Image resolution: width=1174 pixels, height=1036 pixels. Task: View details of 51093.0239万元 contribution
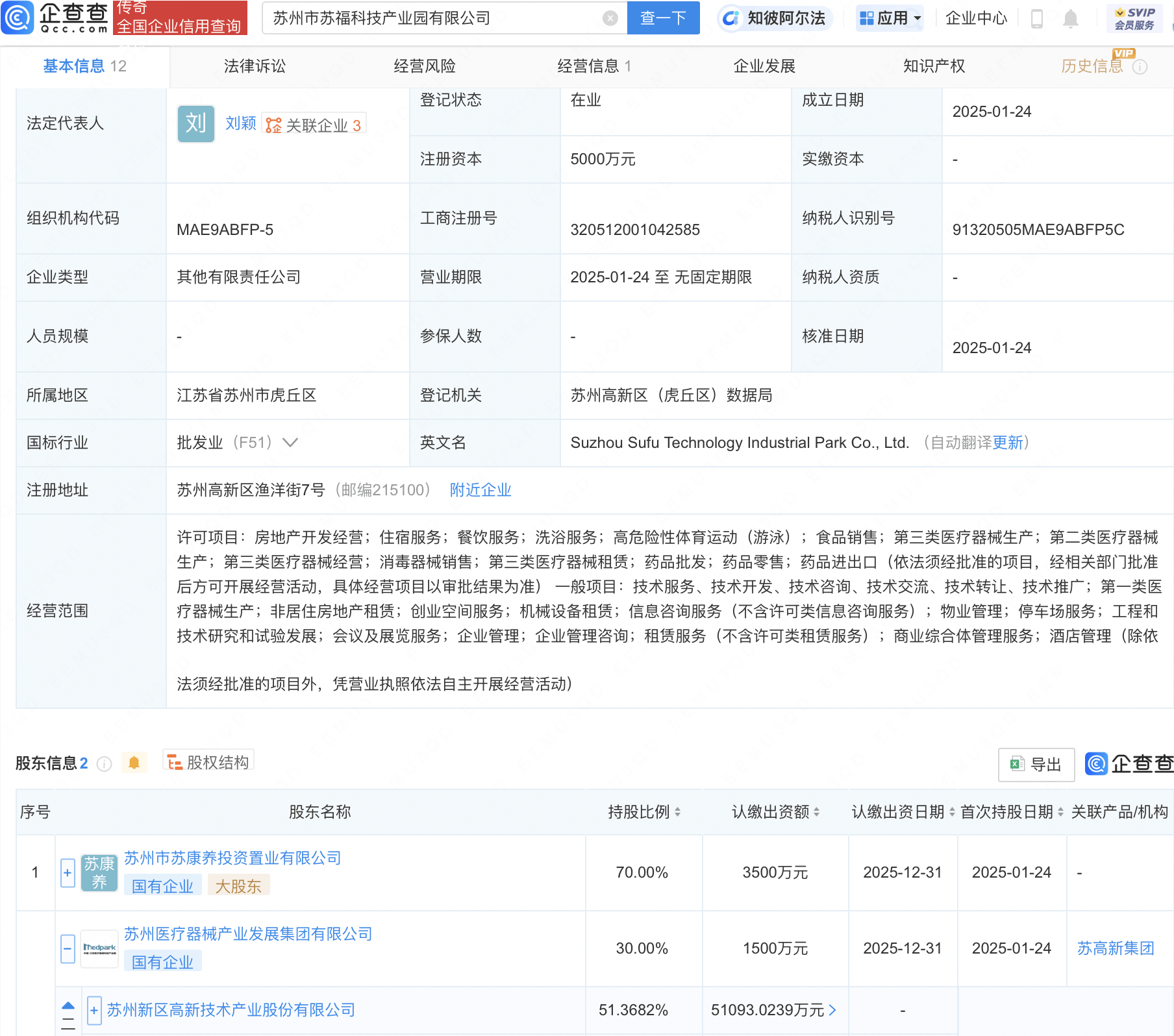(774, 1010)
